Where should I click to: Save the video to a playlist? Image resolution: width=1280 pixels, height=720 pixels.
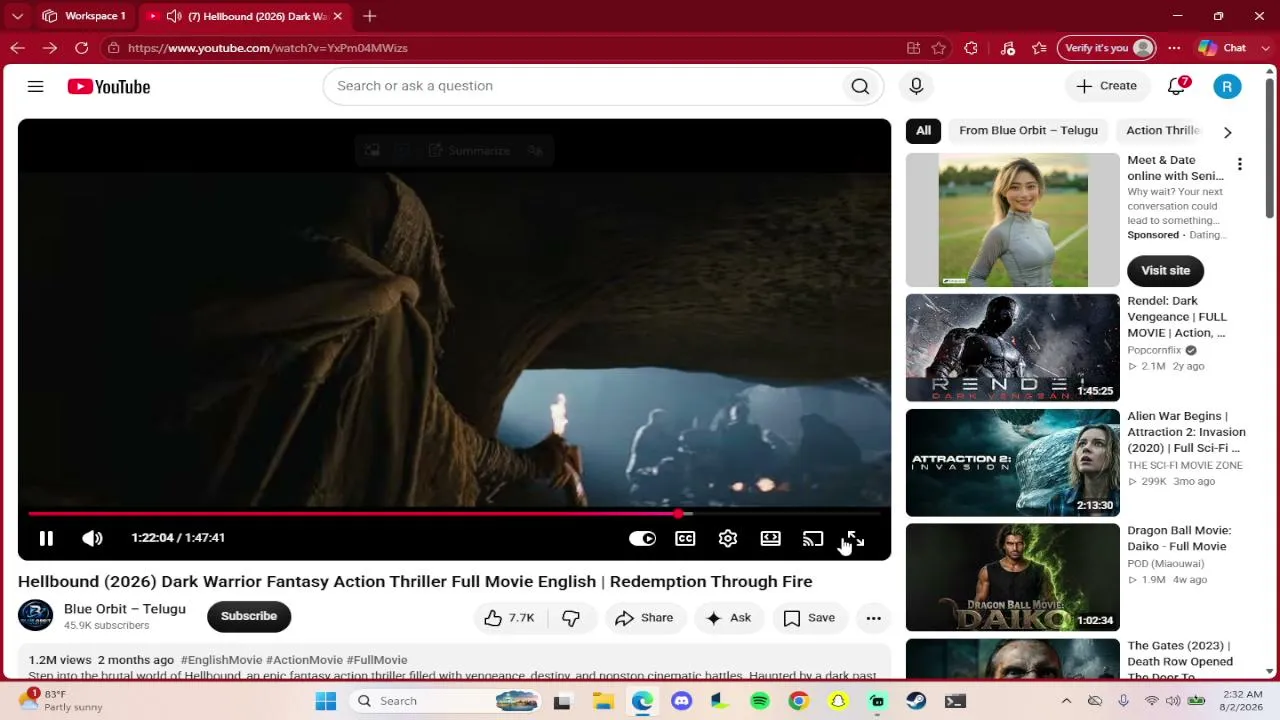coord(809,618)
